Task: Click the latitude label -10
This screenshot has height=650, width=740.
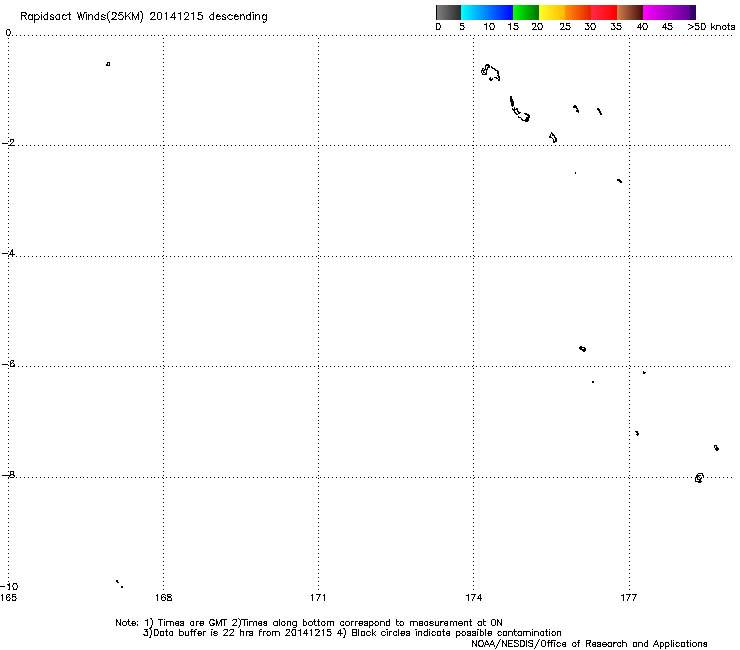Action: 9,586
